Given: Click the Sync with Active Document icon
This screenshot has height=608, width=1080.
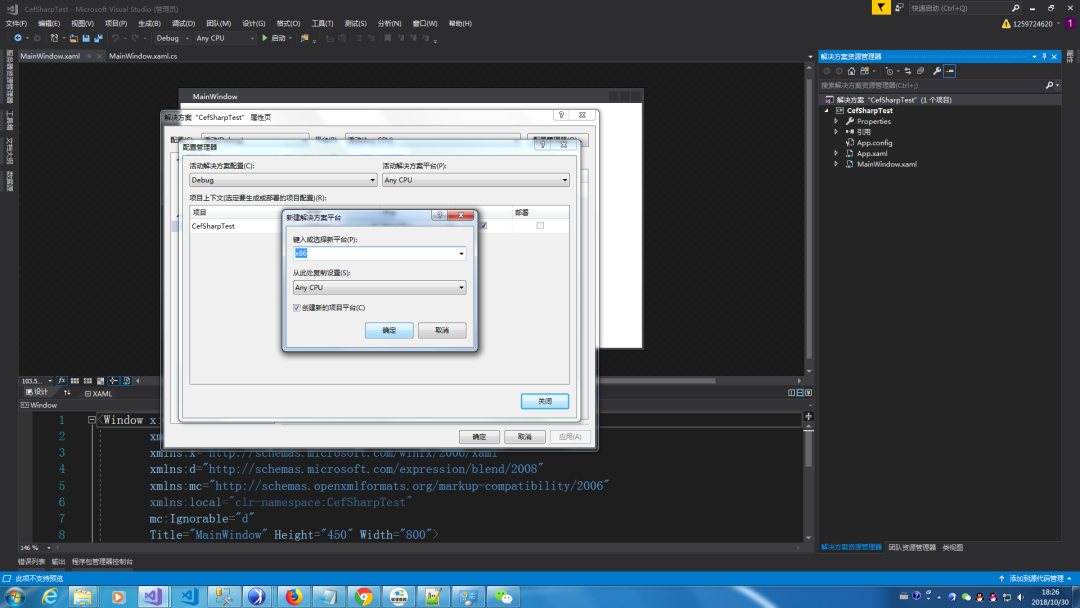Looking at the screenshot, I should coord(907,71).
